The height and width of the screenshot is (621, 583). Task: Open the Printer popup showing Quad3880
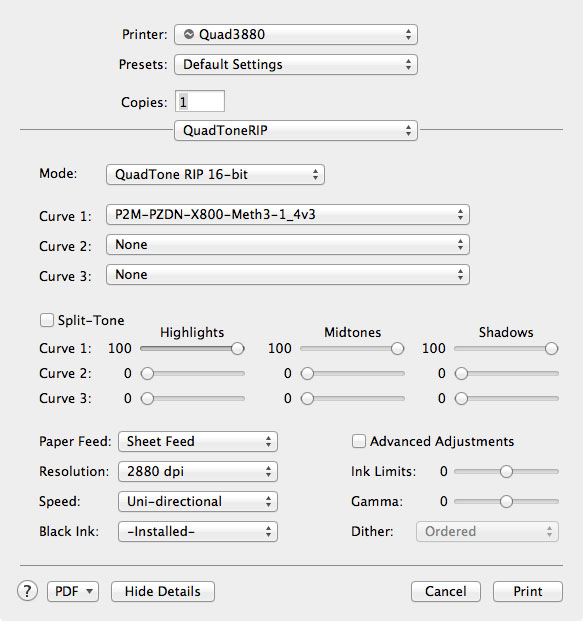296,34
